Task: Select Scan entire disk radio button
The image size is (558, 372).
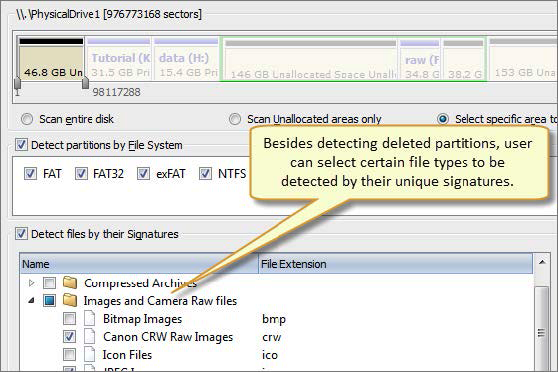Action: (27, 119)
